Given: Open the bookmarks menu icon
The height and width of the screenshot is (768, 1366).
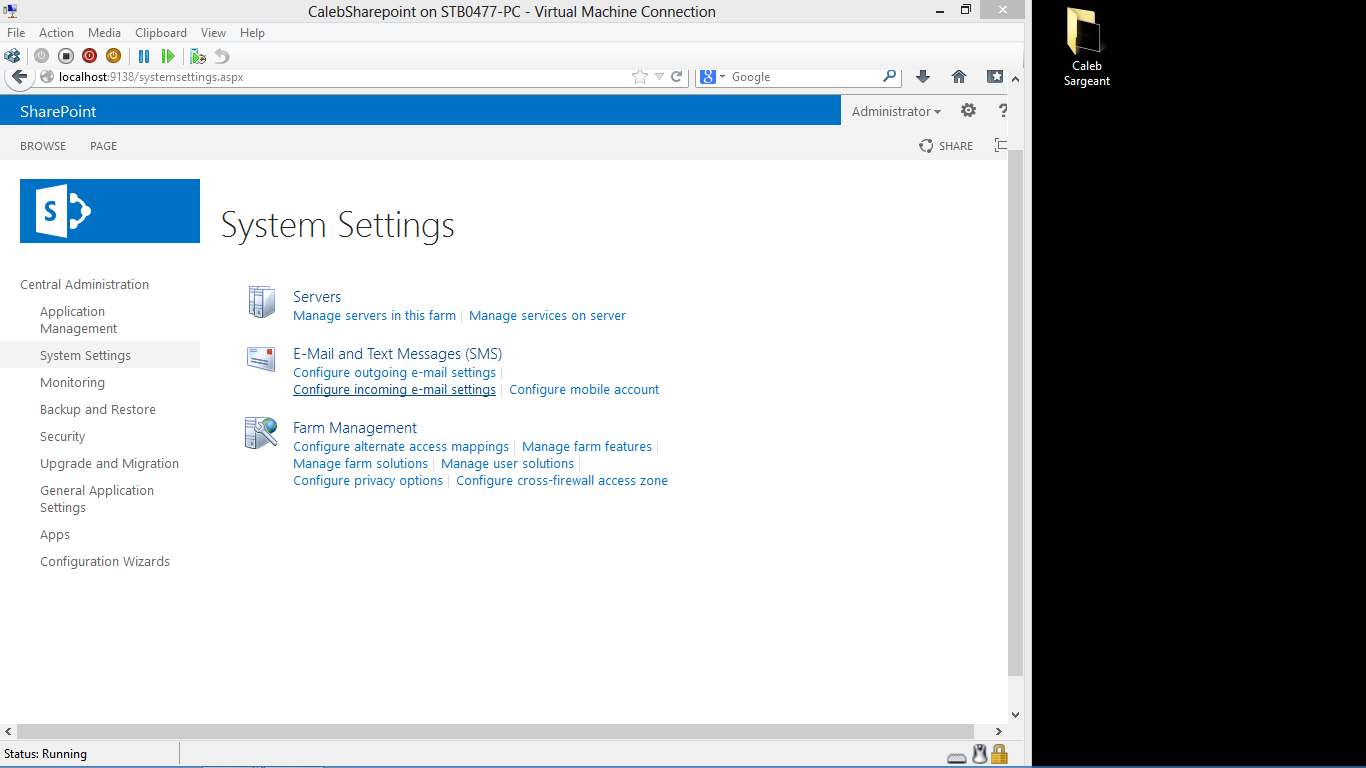Looking at the screenshot, I should pyautogui.click(x=995, y=77).
